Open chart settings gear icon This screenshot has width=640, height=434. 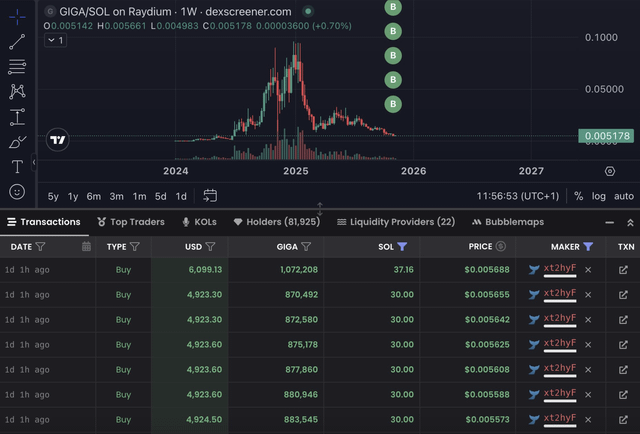click(610, 171)
